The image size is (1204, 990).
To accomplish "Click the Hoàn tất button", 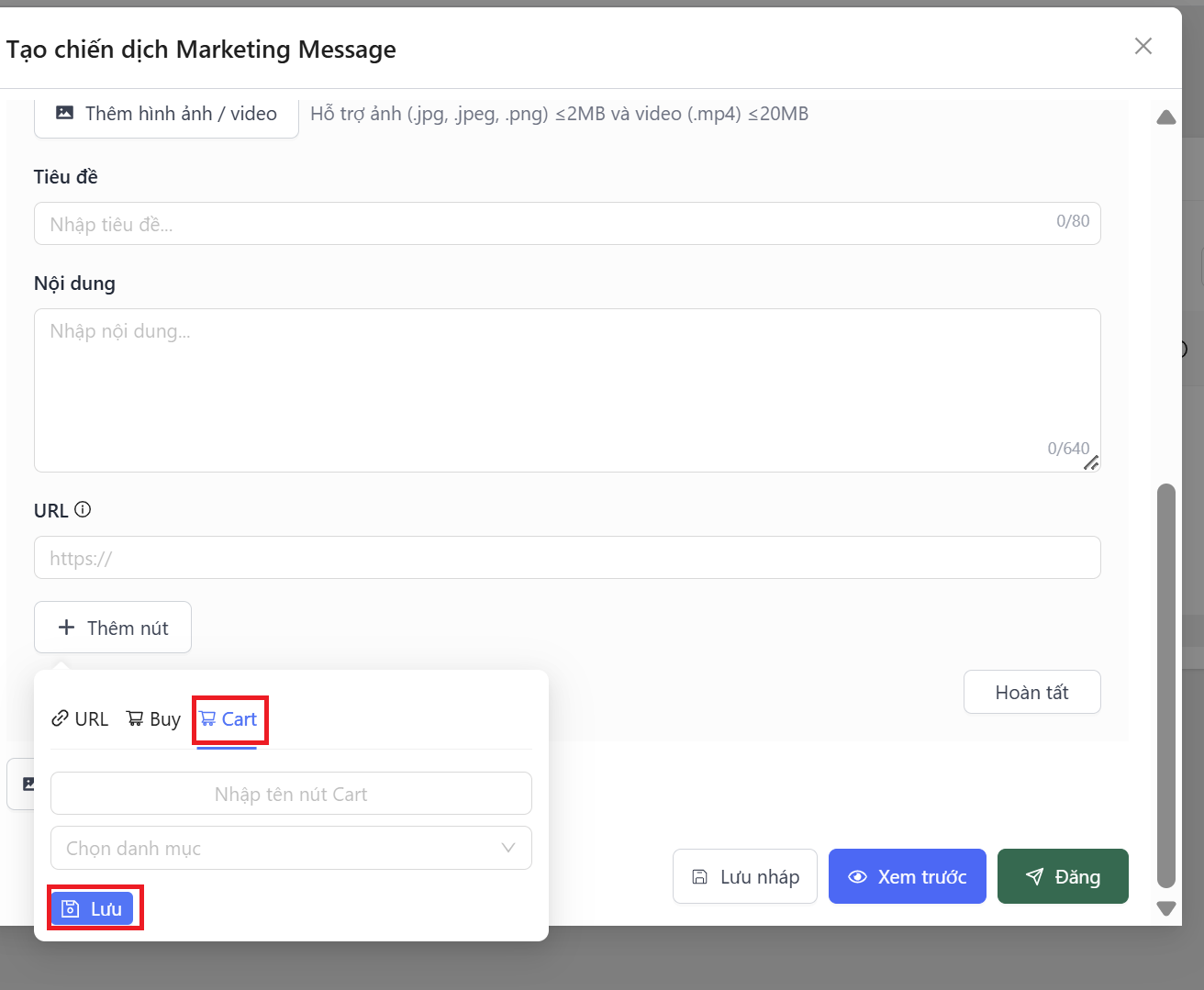I will click(1031, 693).
